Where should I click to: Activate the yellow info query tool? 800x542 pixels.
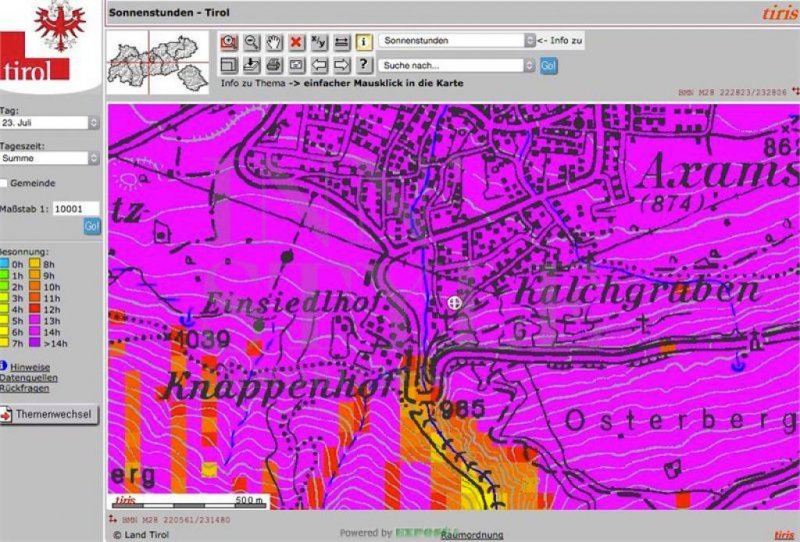pos(364,42)
